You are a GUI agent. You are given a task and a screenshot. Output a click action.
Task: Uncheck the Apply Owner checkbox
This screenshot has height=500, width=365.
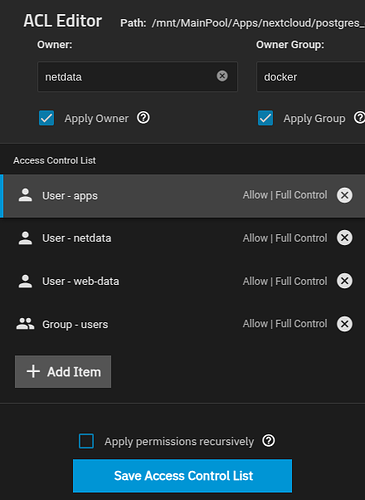click(x=46, y=118)
